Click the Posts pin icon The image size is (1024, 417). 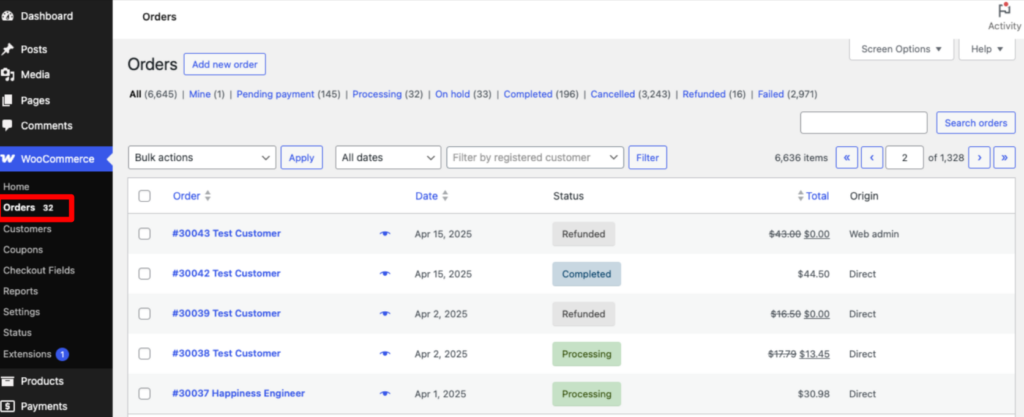[x=8, y=50]
